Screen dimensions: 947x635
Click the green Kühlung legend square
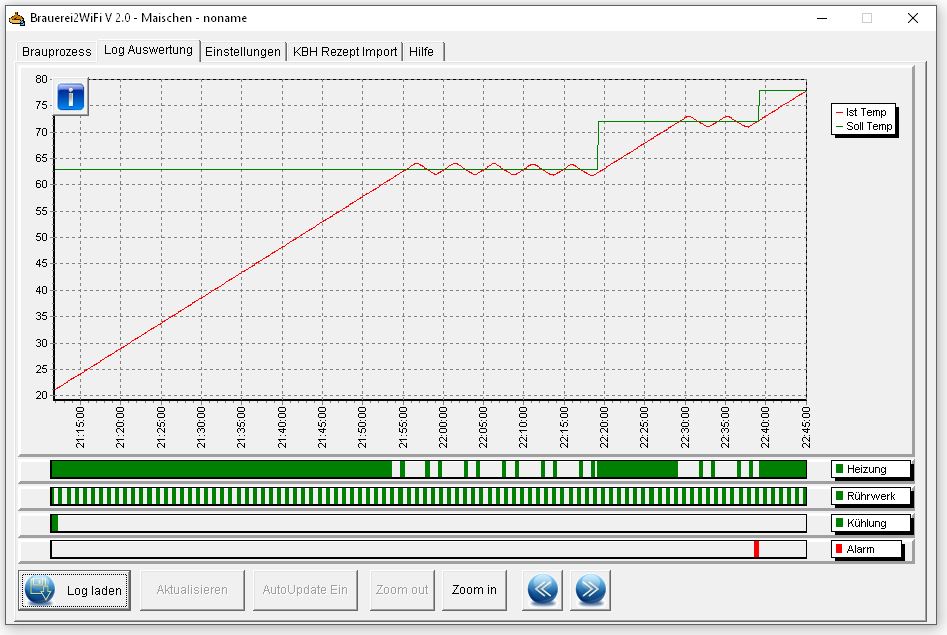(840, 523)
